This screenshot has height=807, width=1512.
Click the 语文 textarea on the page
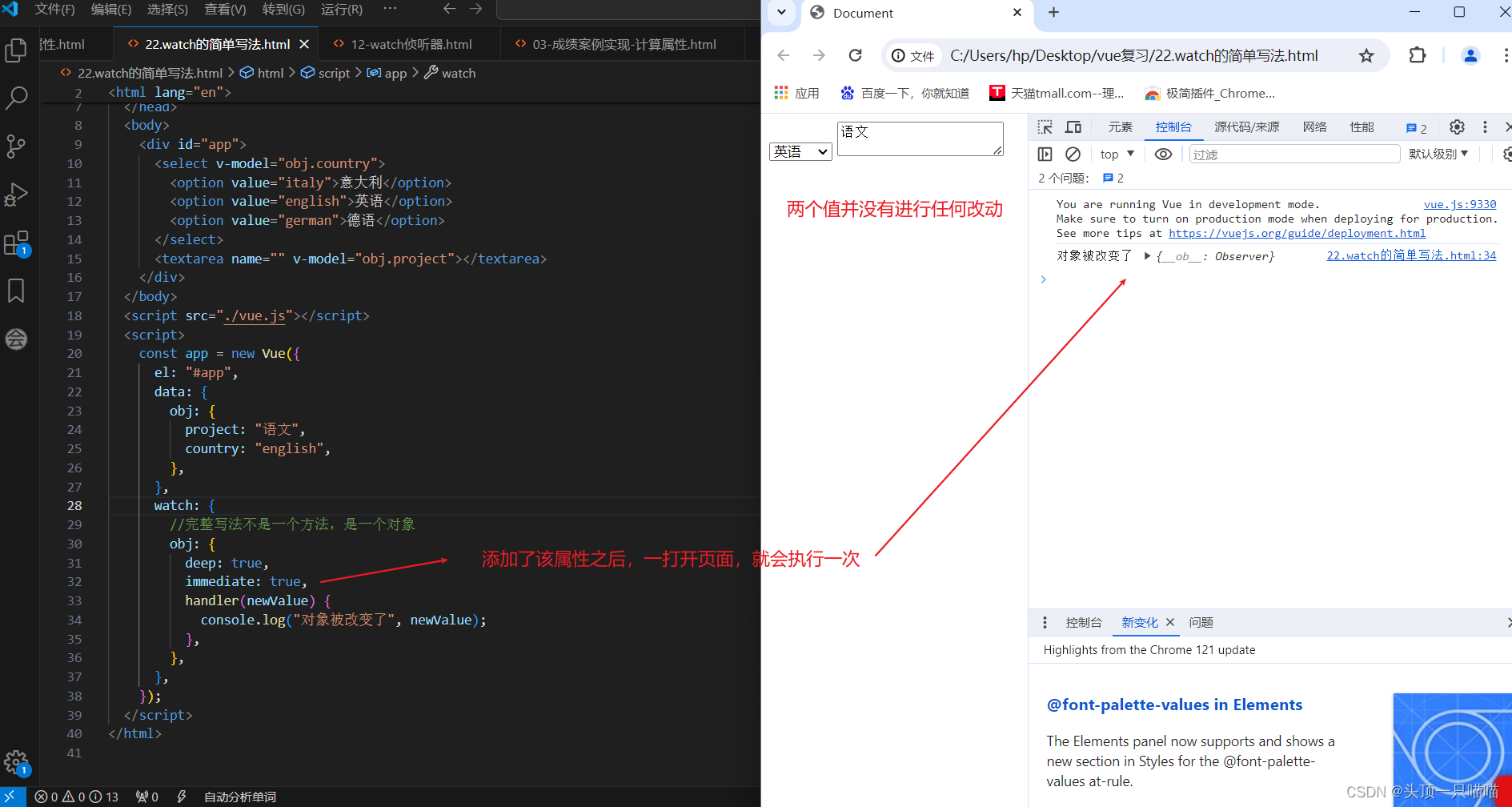[920, 139]
